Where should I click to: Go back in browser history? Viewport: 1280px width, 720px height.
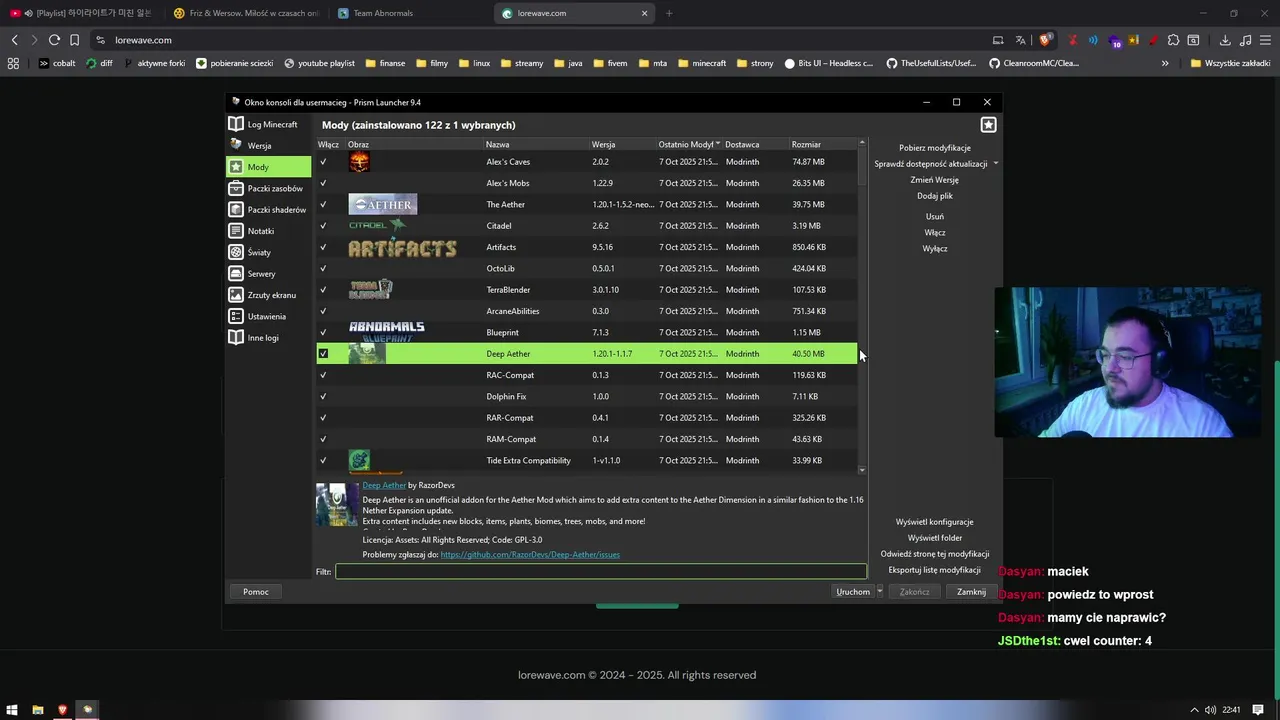14,40
